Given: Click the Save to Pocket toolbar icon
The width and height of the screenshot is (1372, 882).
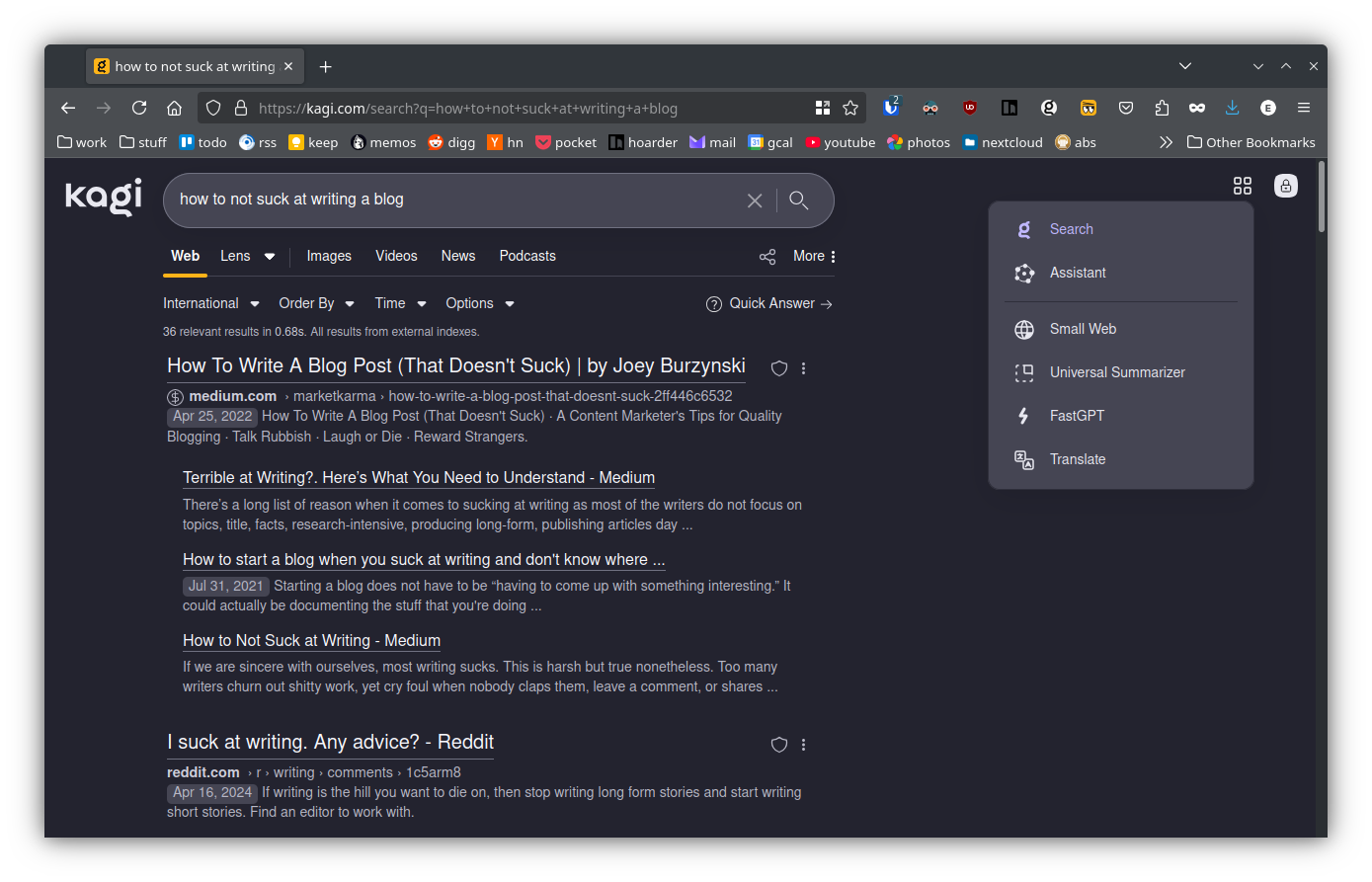Looking at the screenshot, I should point(1126,108).
